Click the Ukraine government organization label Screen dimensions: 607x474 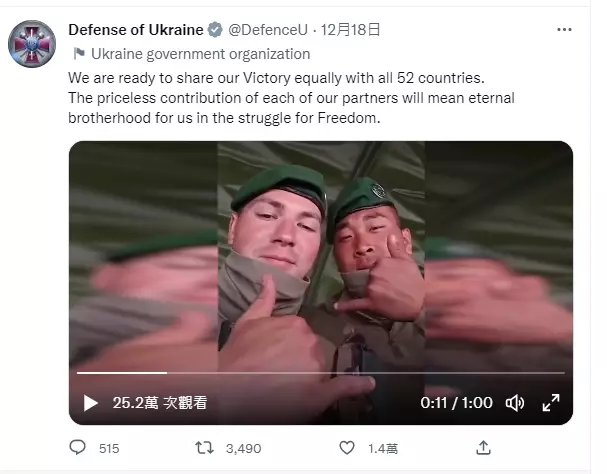coord(201,54)
